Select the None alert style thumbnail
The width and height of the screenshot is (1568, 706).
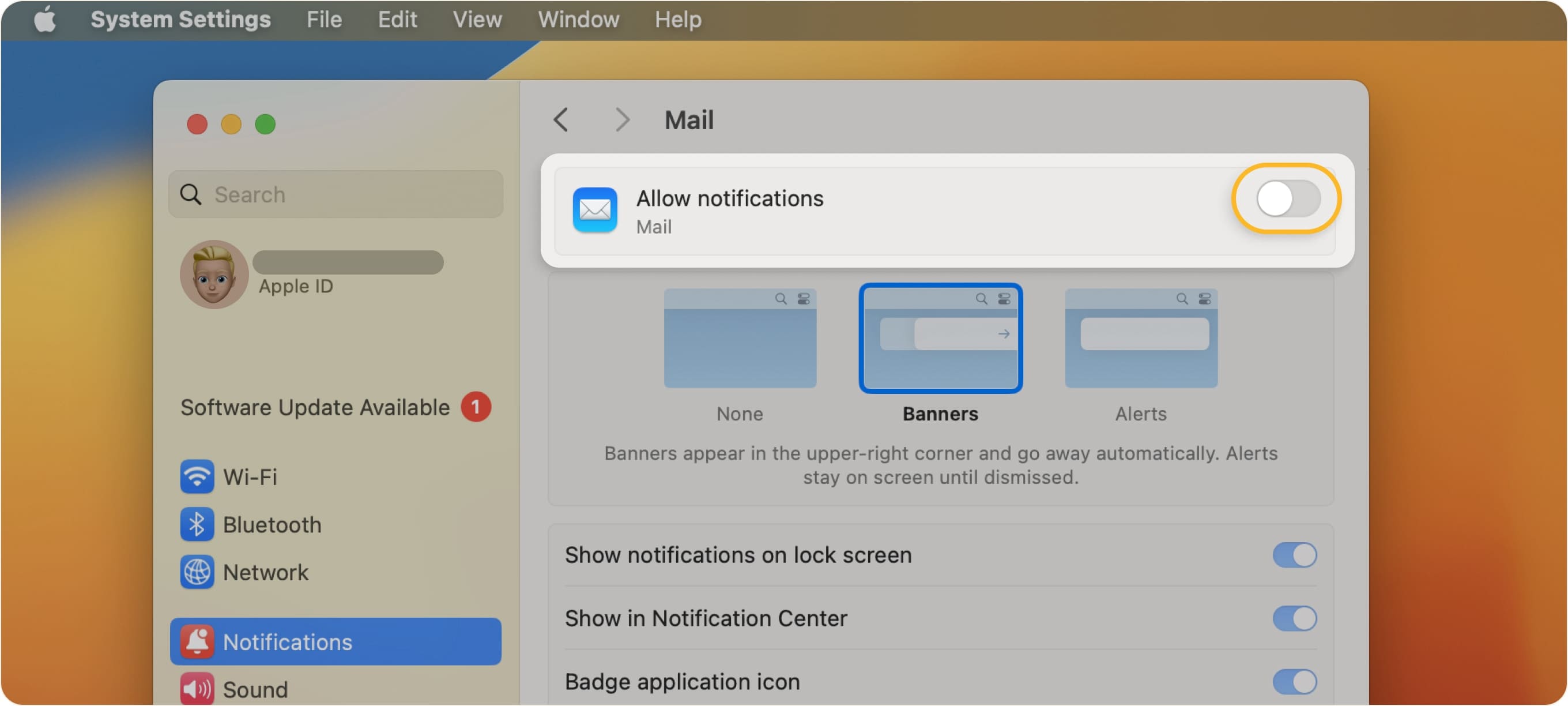pyautogui.click(x=740, y=339)
